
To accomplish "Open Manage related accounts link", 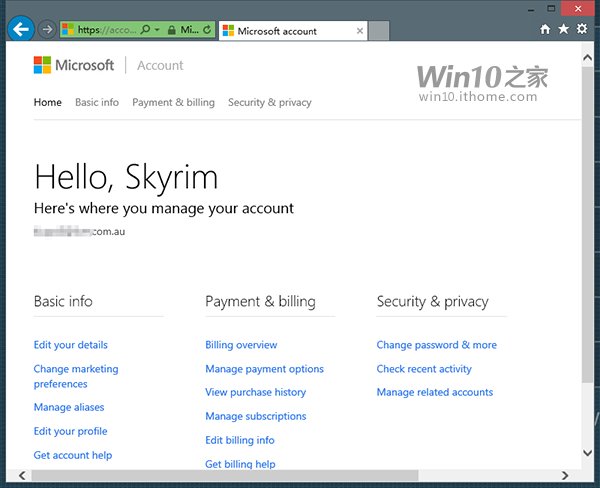I will pyautogui.click(x=435, y=392).
